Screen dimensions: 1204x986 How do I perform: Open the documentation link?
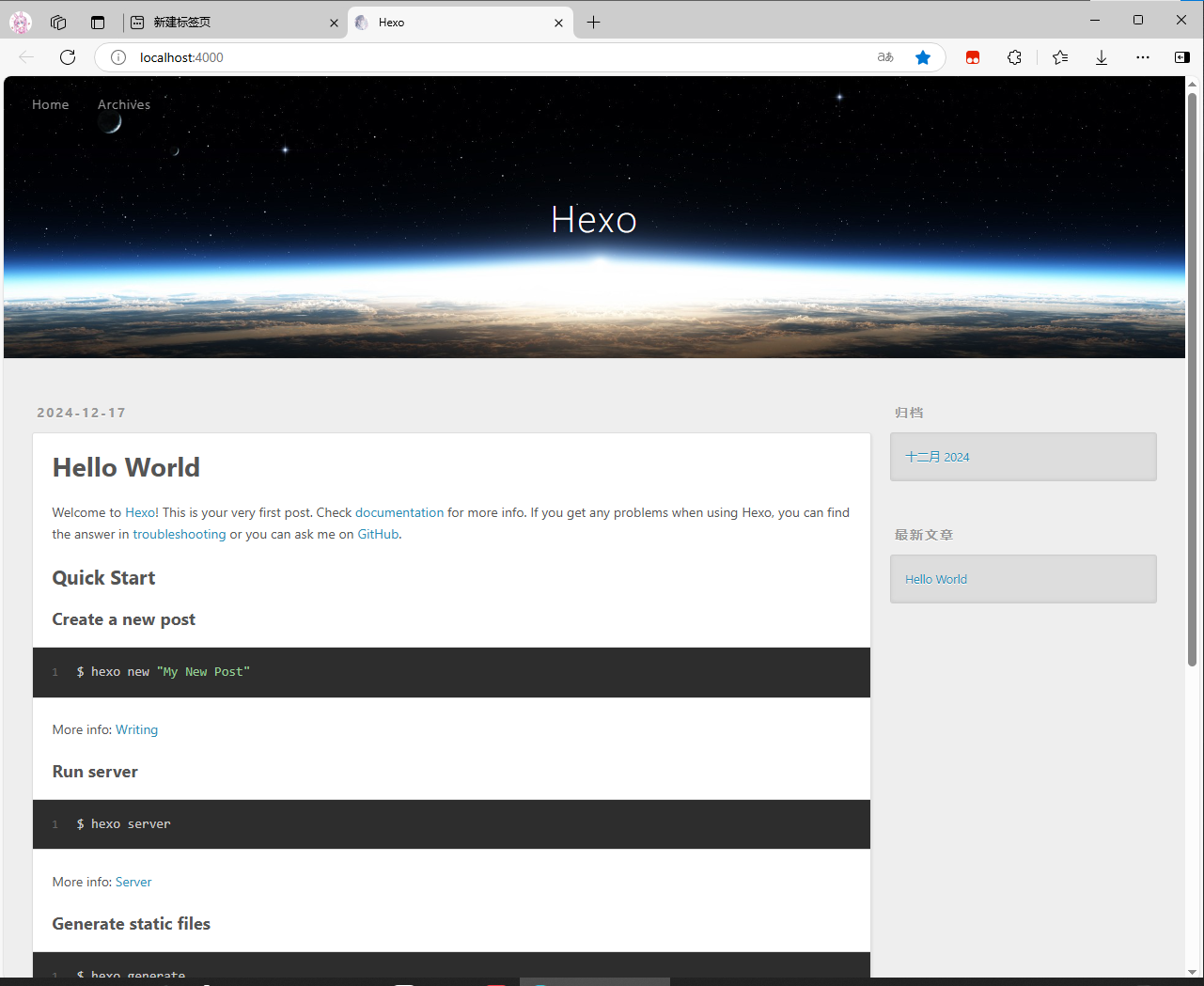click(x=399, y=512)
